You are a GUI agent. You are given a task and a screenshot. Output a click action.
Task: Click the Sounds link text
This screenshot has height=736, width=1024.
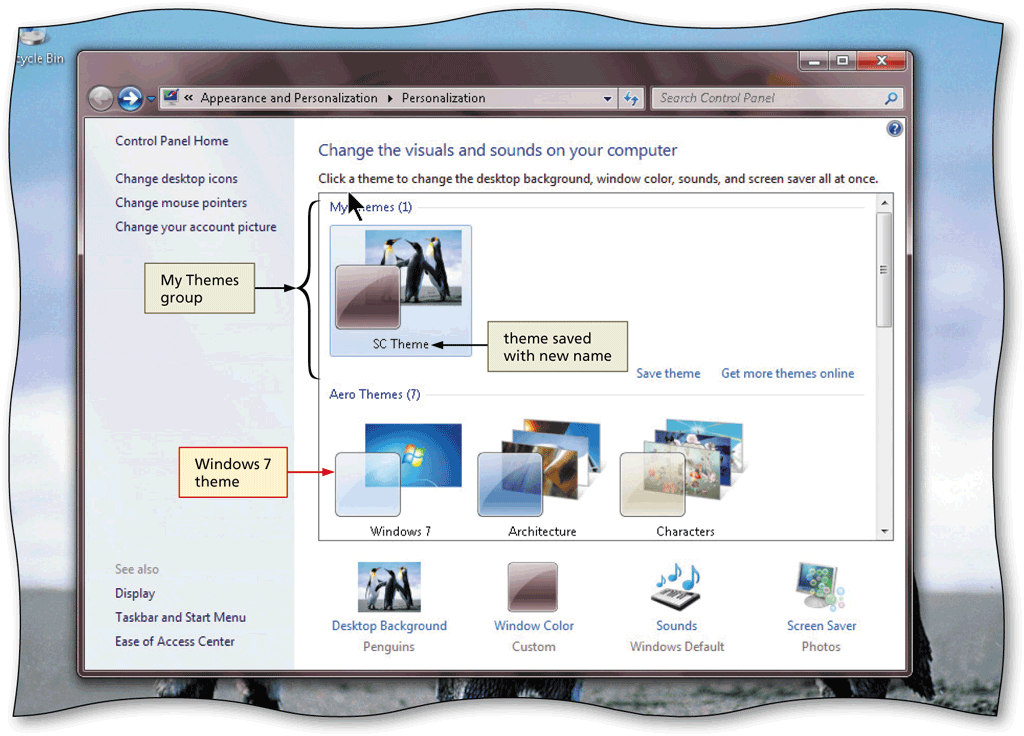pos(677,626)
